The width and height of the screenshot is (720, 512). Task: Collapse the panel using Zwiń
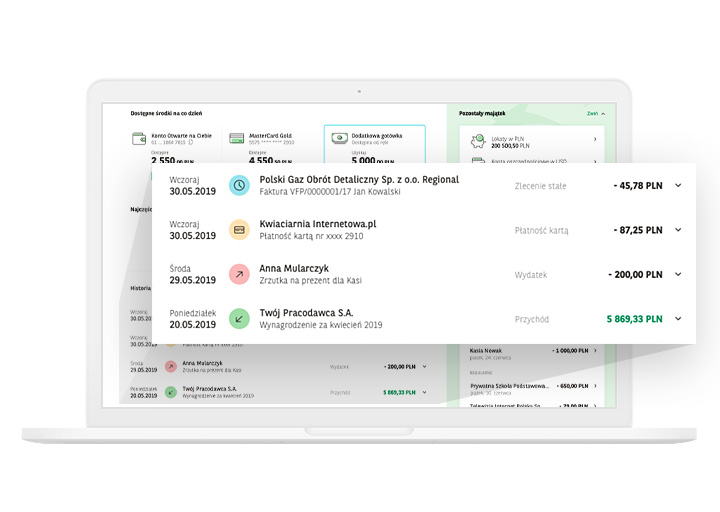pyautogui.click(x=595, y=114)
